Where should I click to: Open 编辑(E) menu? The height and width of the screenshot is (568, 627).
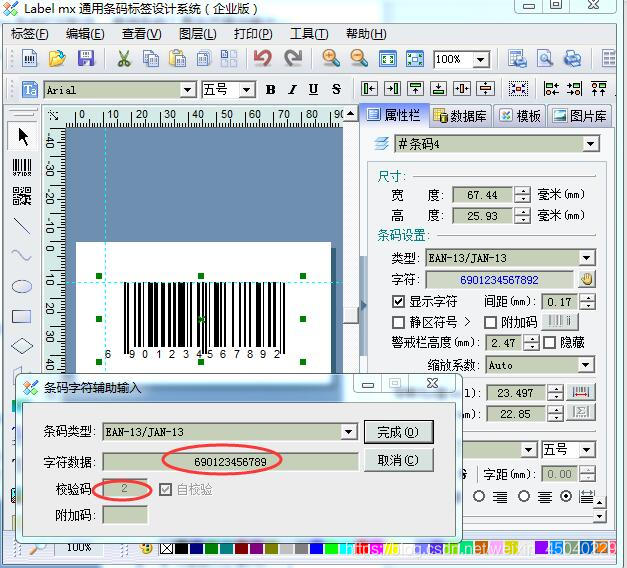point(85,34)
